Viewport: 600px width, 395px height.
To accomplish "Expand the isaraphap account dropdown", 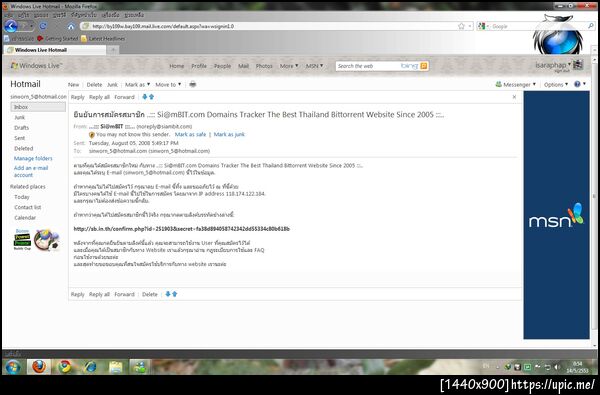I will (553, 65).
